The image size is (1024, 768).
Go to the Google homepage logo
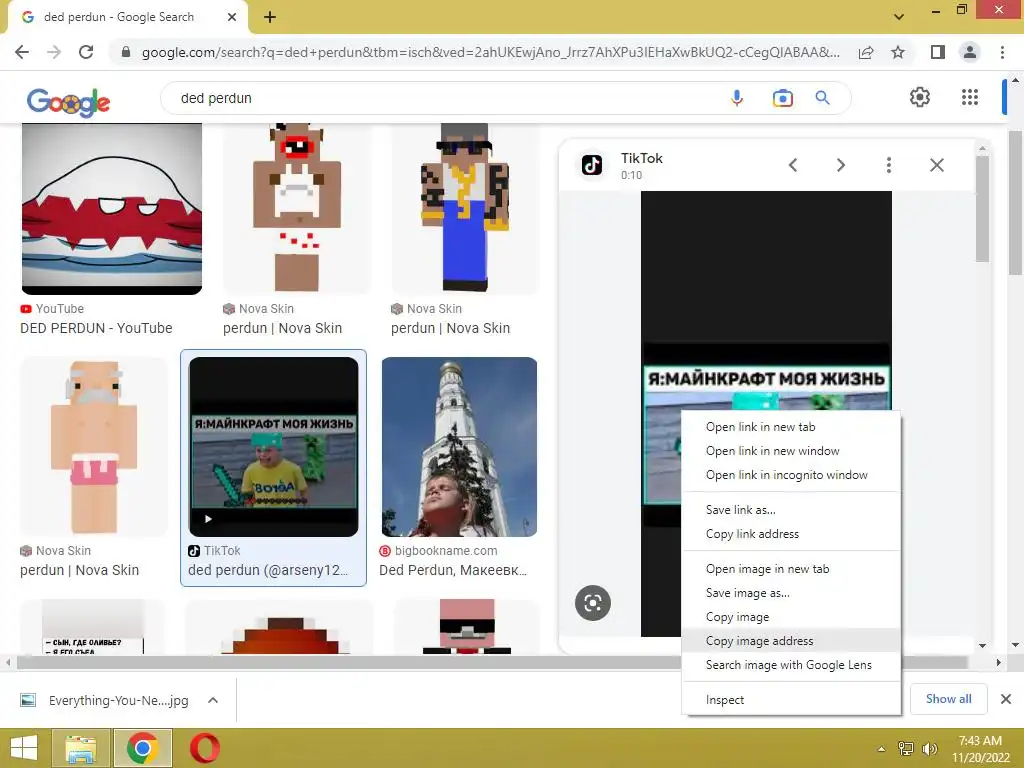[x=69, y=101]
